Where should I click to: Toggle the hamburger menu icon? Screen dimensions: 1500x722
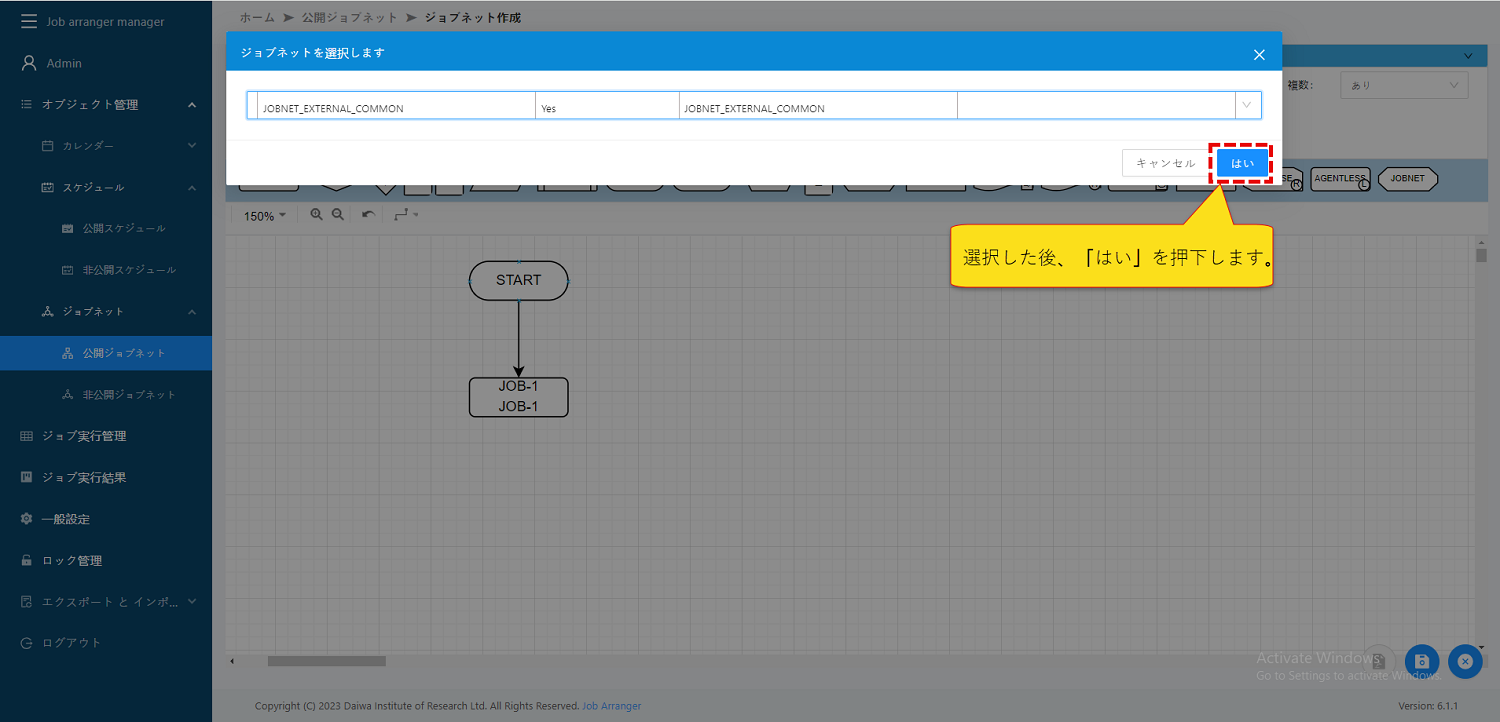29,21
